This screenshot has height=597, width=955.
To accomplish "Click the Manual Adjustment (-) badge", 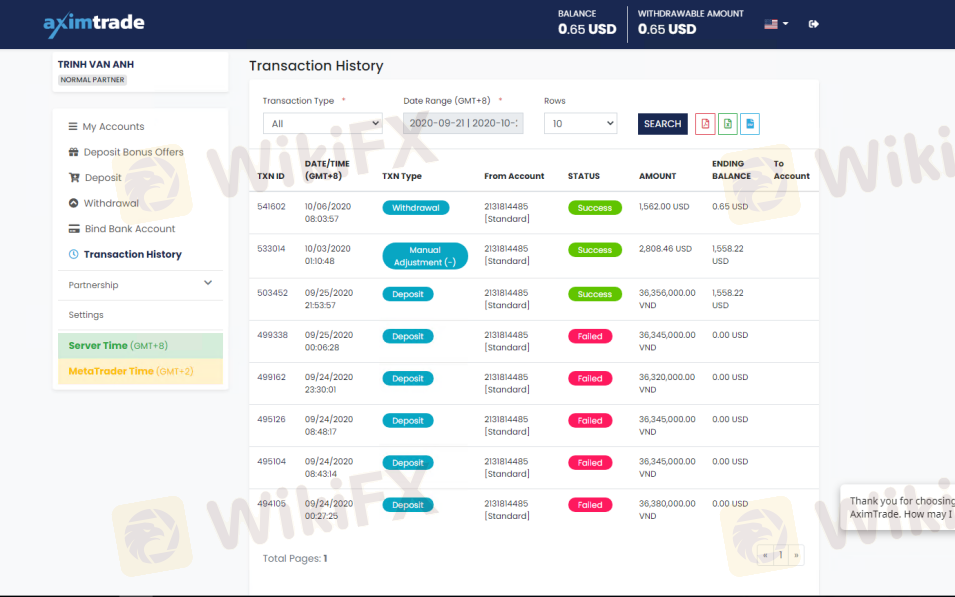I will (425, 256).
